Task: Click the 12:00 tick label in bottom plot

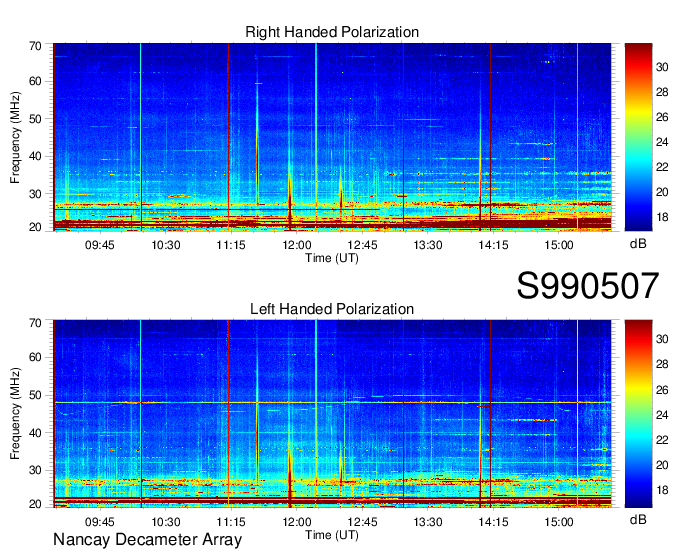Action: tap(297, 522)
